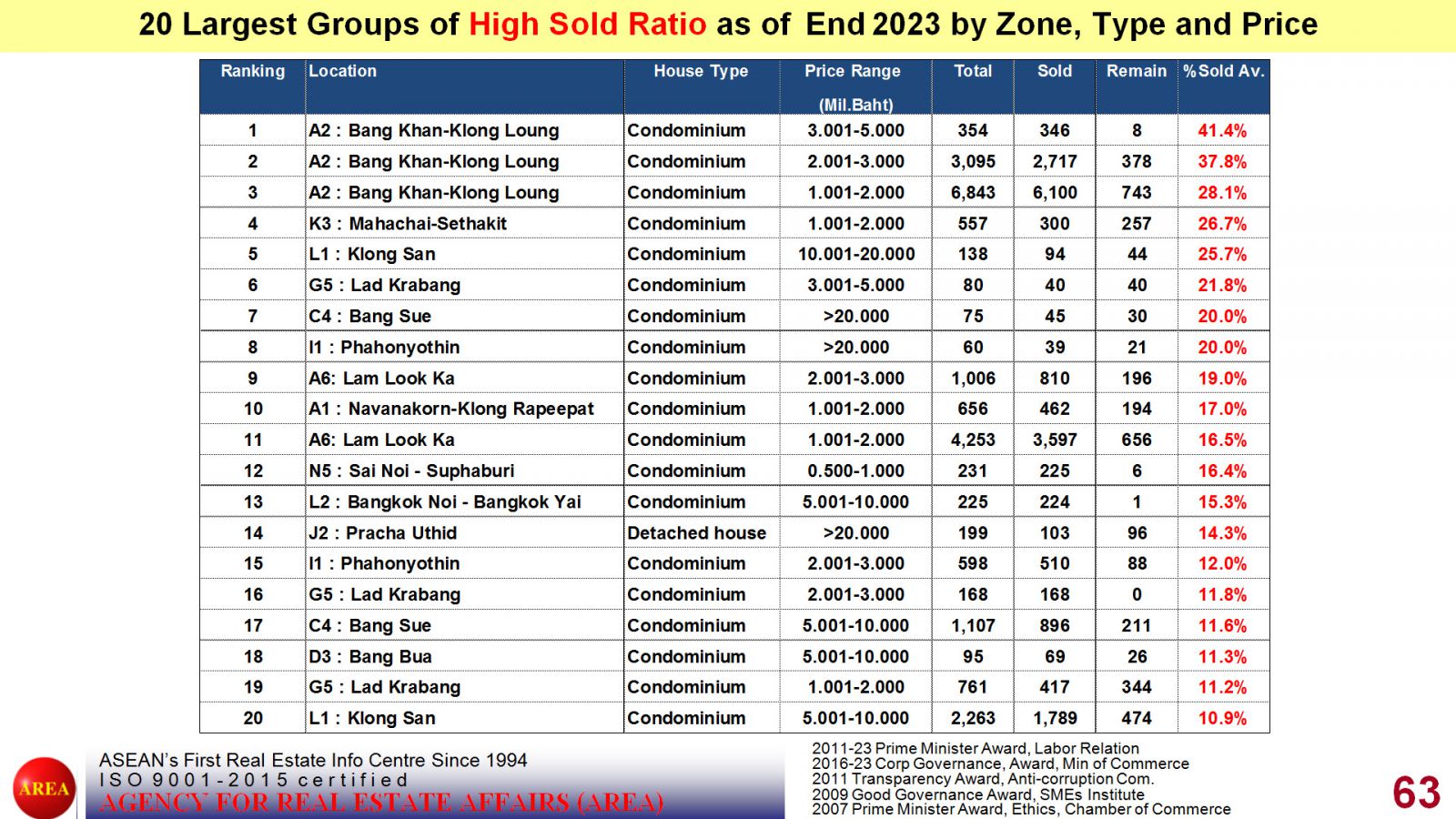The height and width of the screenshot is (819, 1456).
Task: Select the 21.8% value for Lad Krabang
Action: pyautogui.click(x=1222, y=285)
